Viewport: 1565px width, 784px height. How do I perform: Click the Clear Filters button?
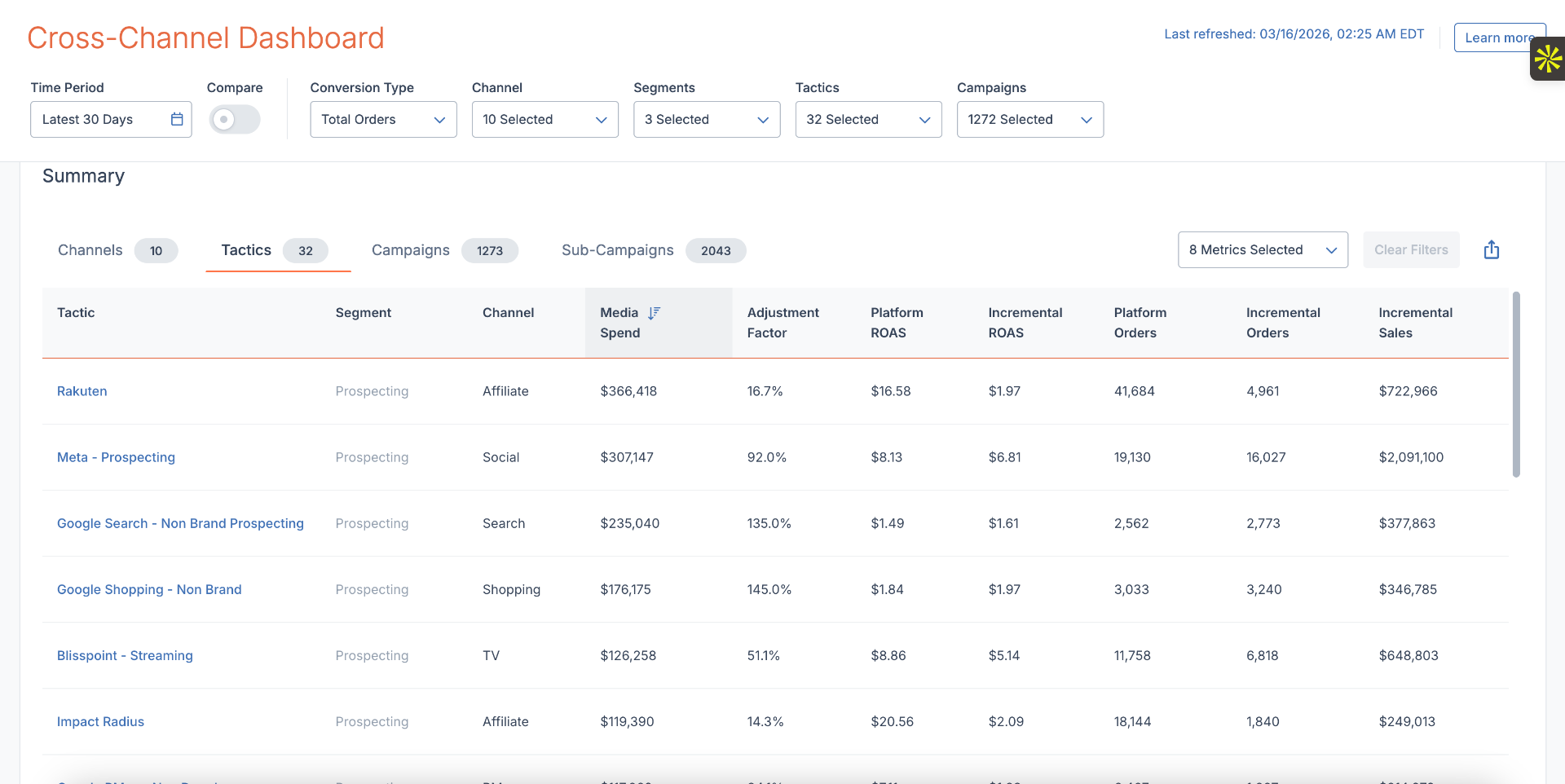pos(1411,249)
